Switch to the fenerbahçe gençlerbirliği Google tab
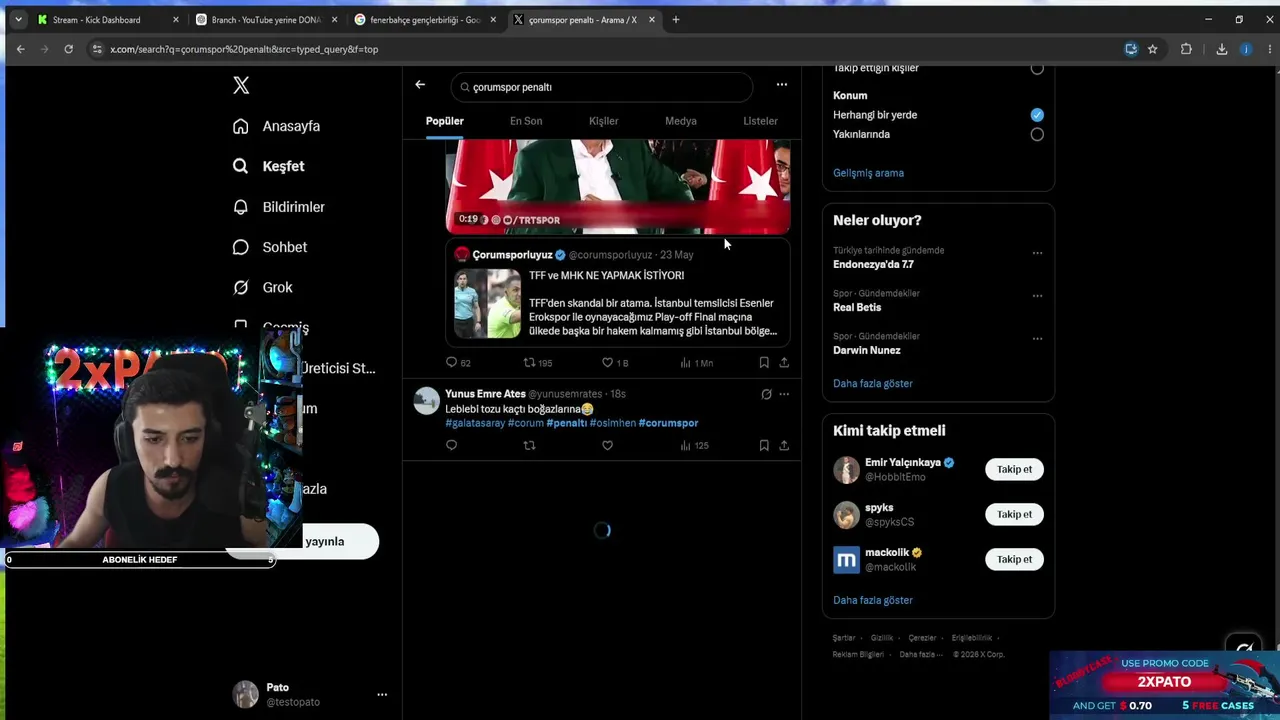Viewport: 1280px width, 720px height. coord(425,20)
